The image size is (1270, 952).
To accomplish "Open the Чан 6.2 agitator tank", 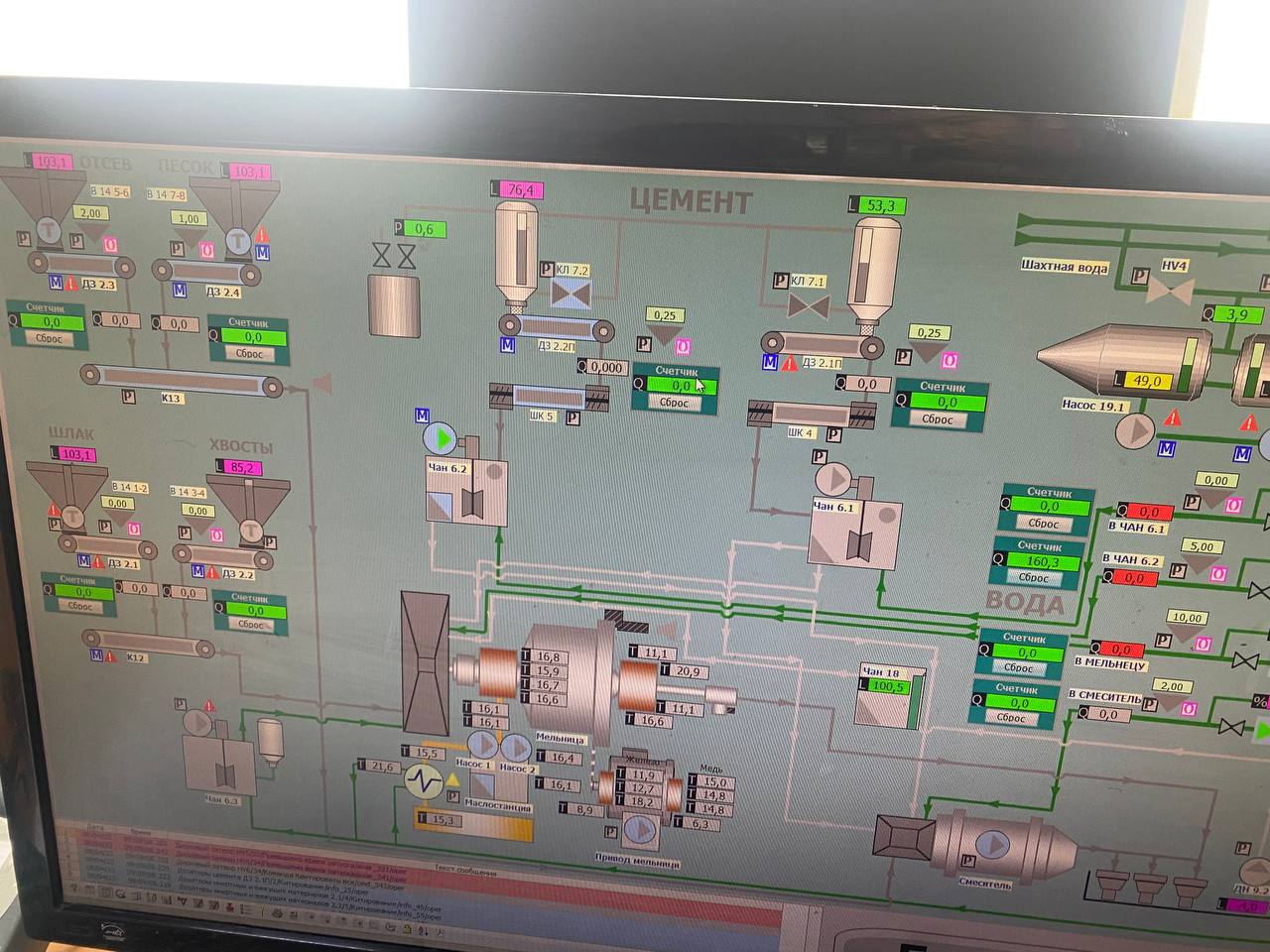I will pos(466,491).
